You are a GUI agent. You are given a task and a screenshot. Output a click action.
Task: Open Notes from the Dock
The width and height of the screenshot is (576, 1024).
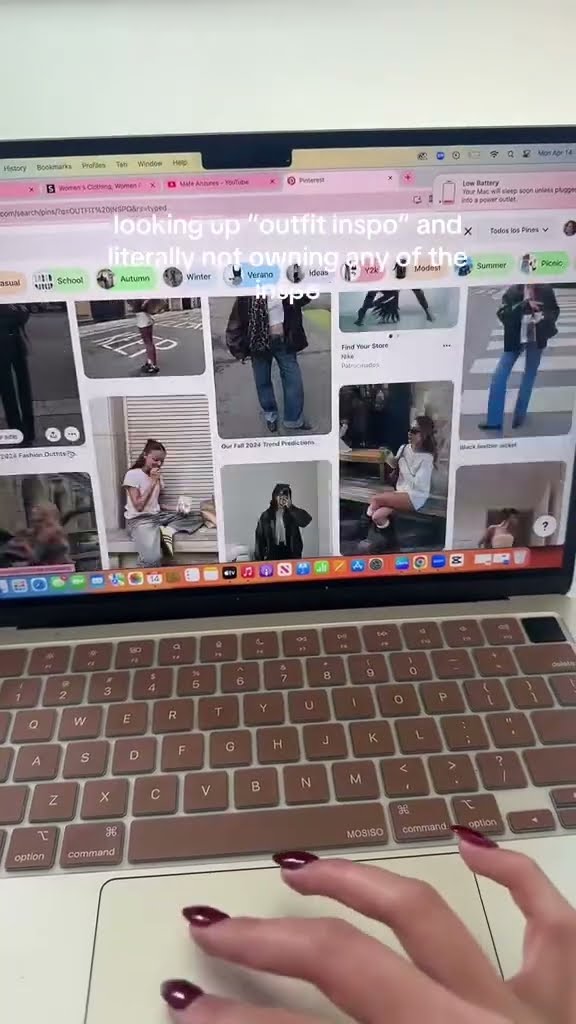210,574
